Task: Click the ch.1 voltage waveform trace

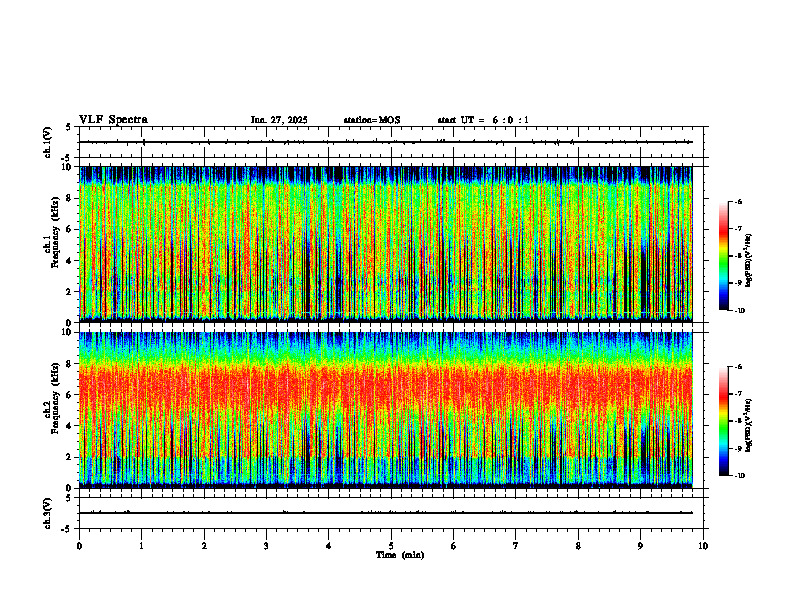Action: coord(386,142)
